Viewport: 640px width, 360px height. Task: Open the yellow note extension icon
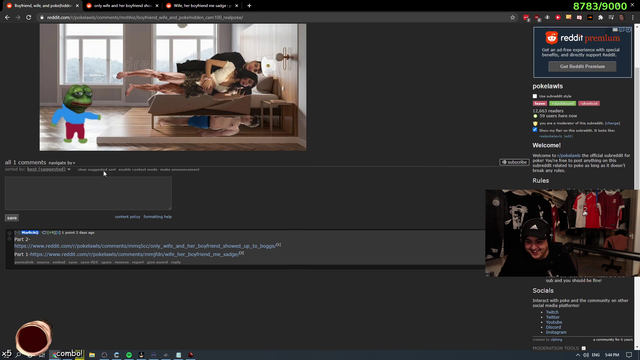(x=569, y=18)
